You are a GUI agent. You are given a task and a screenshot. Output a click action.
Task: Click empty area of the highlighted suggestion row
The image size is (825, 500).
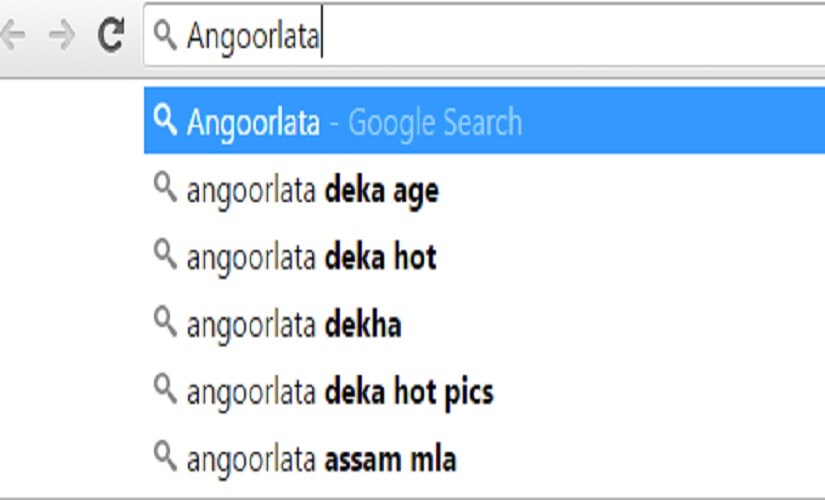pyautogui.click(x=673, y=121)
